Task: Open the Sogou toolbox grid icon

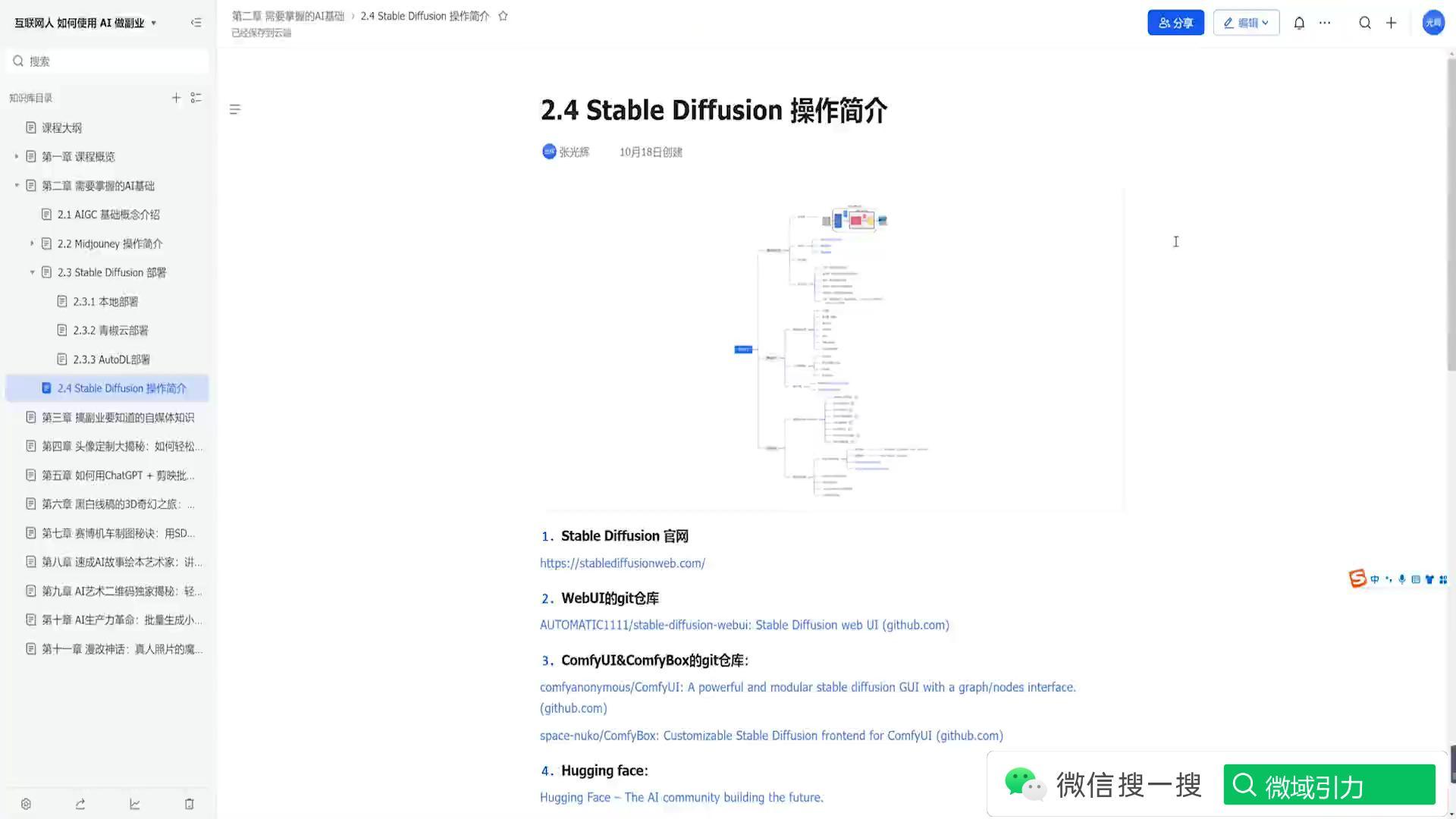Action: (x=1443, y=579)
